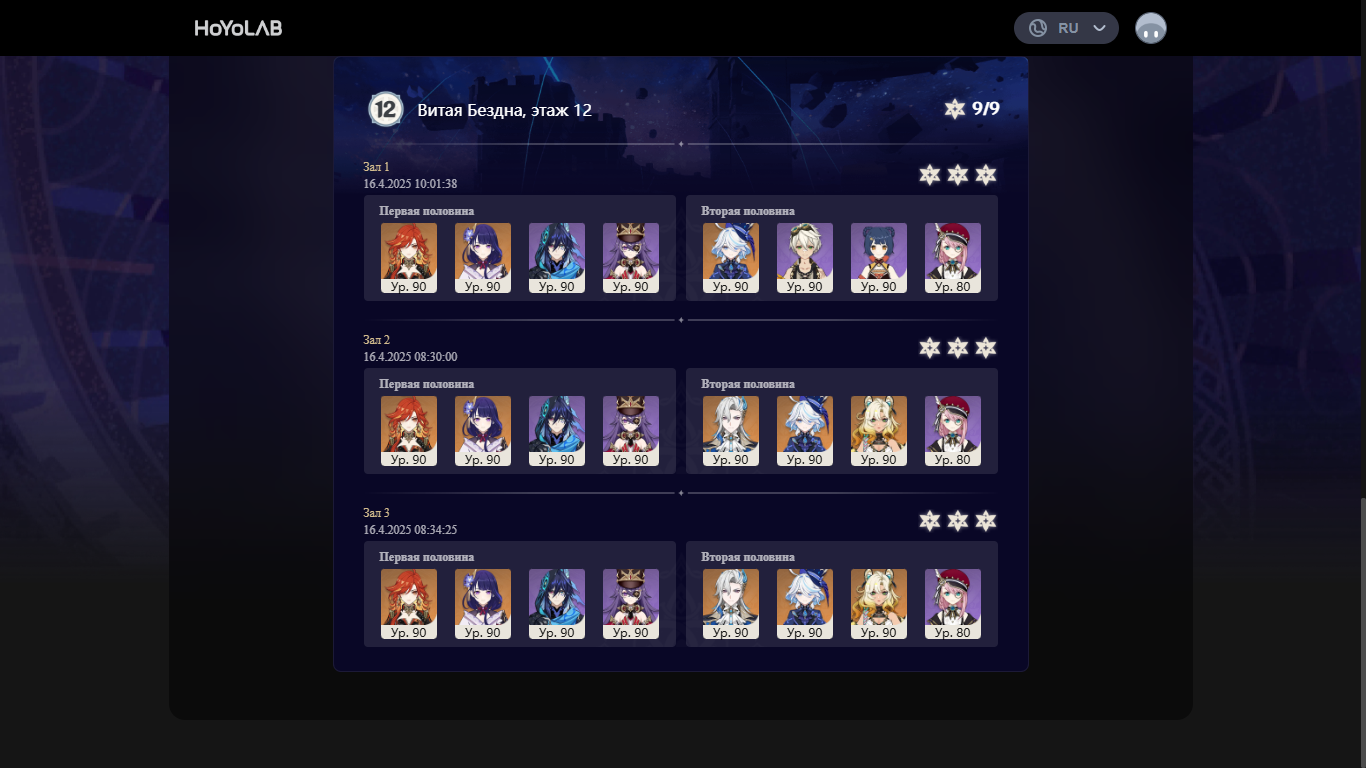
Task: Click the globe icon in language selector
Action: click(1038, 28)
